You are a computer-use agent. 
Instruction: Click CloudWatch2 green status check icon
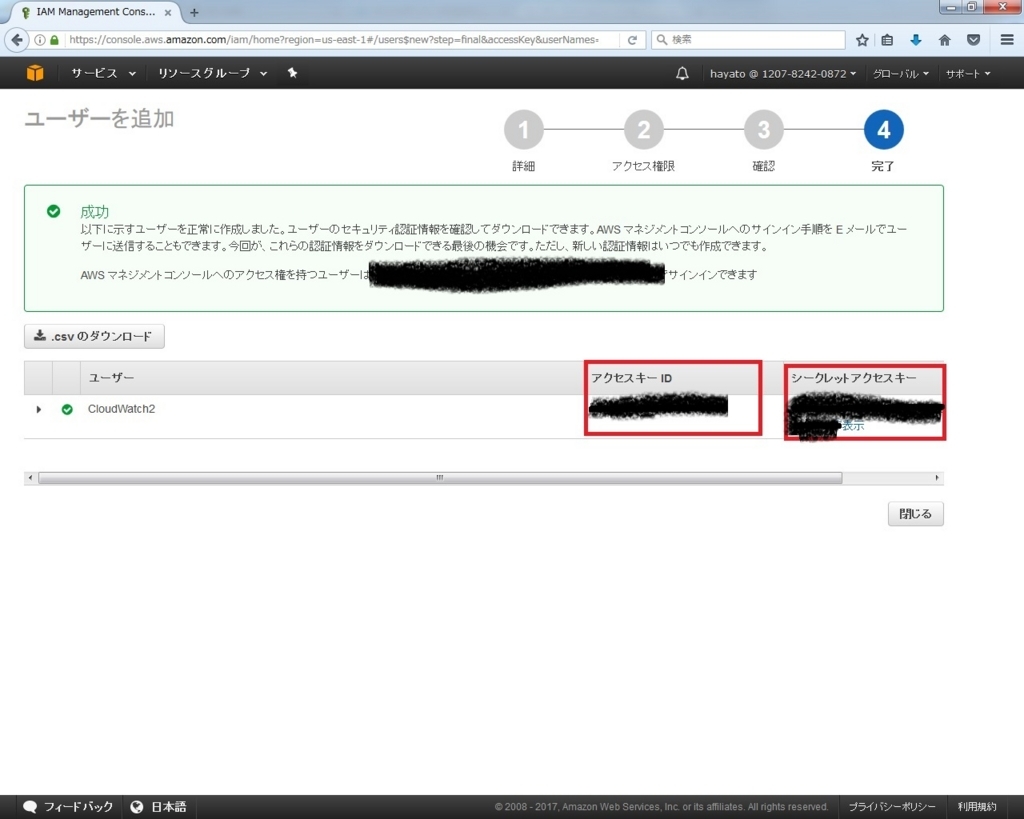click(x=67, y=410)
